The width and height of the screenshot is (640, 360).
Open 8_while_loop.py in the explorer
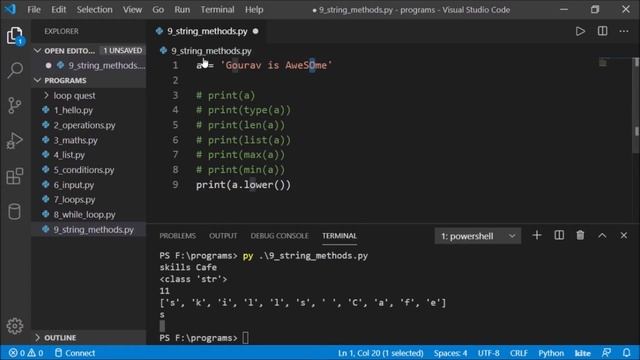tap(84, 215)
